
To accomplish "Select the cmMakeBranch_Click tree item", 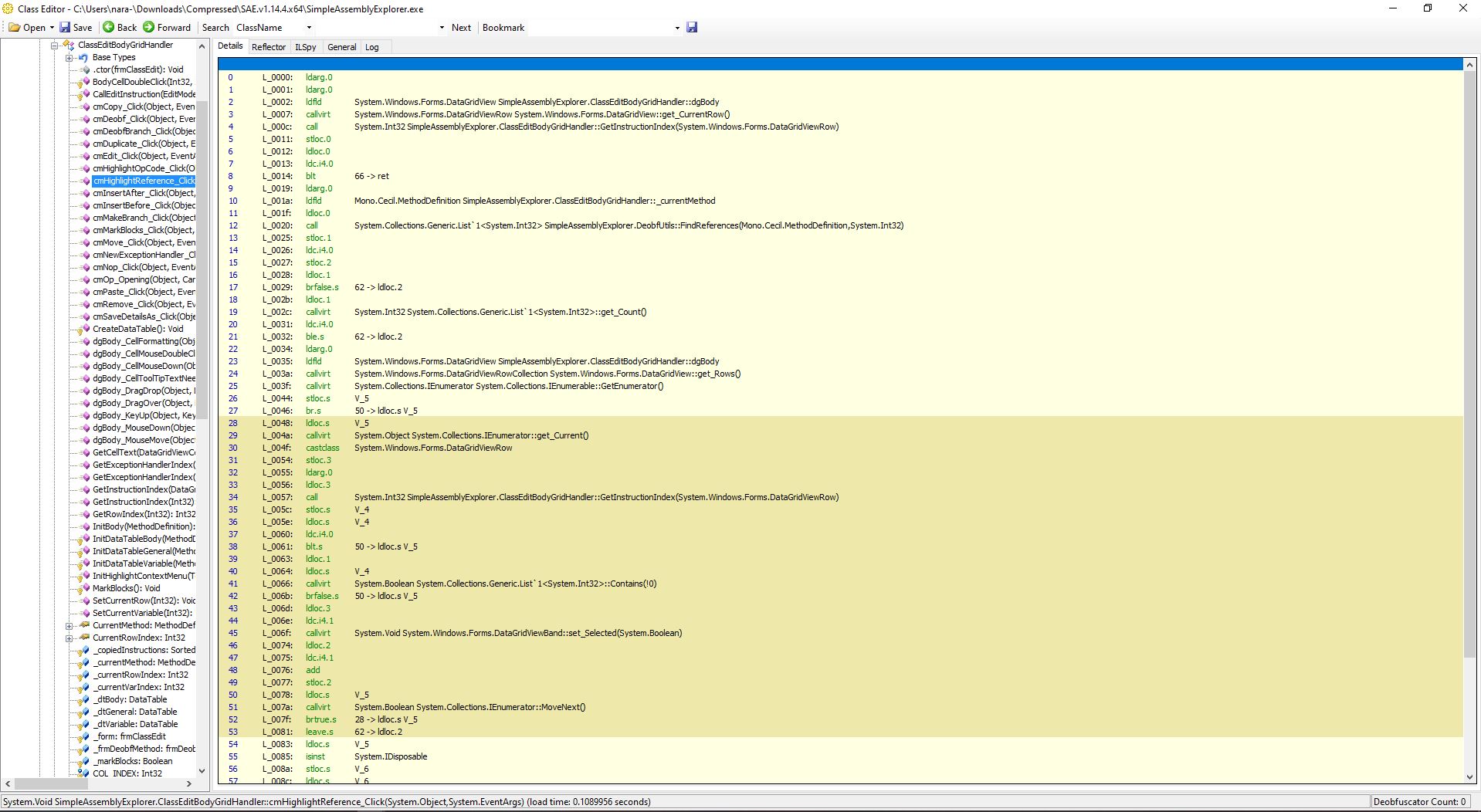I will (144, 218).
